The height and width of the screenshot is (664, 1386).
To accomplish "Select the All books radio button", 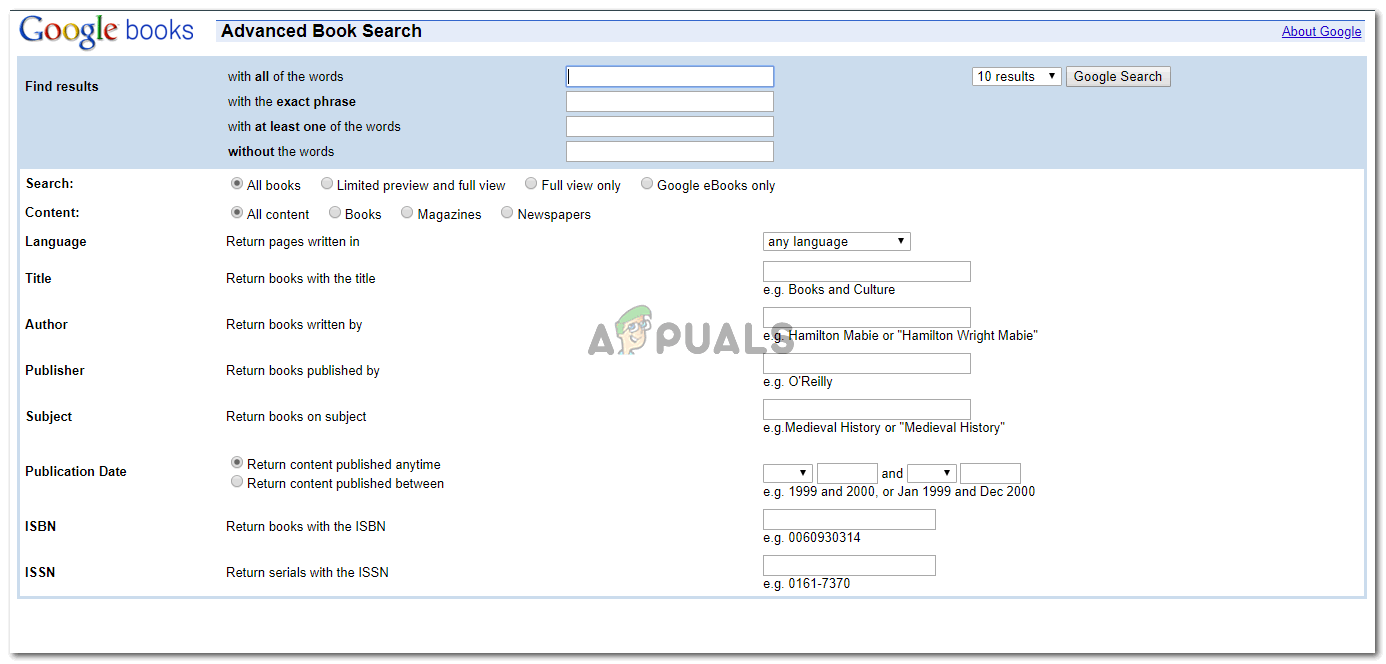I will (237, 184).
